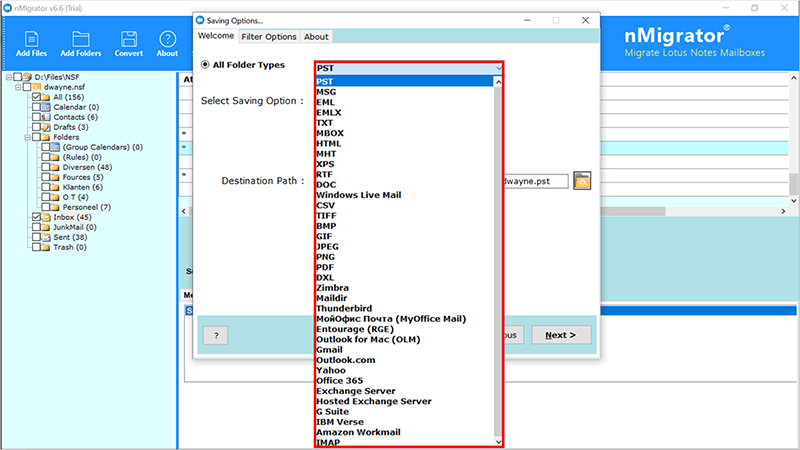Click the browse destination folder icon
Screen dimensions: 800x450
(582, 181)
